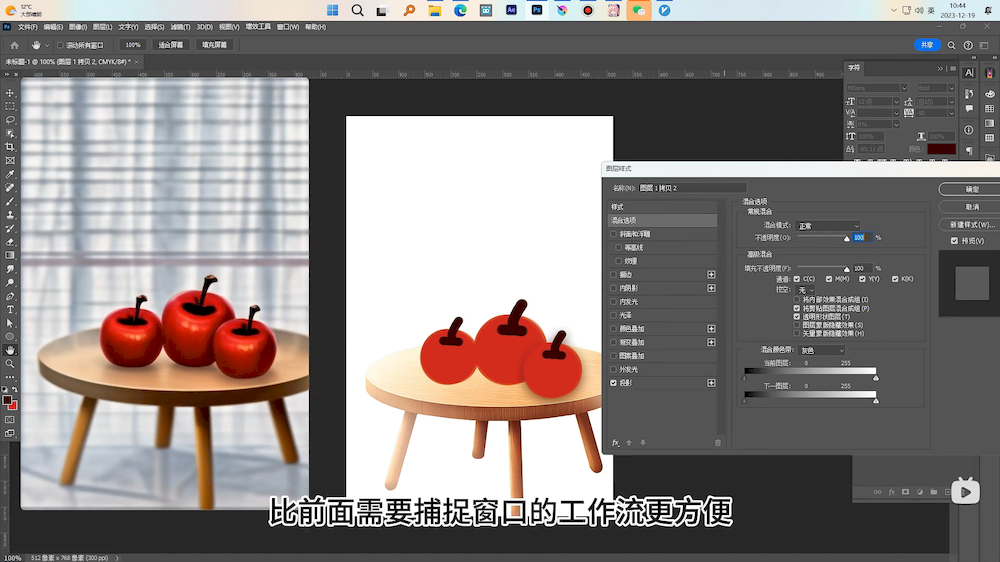Click the fx icon in Layer Style dialog
The image size is (1000, 562).
click(616, 442)
